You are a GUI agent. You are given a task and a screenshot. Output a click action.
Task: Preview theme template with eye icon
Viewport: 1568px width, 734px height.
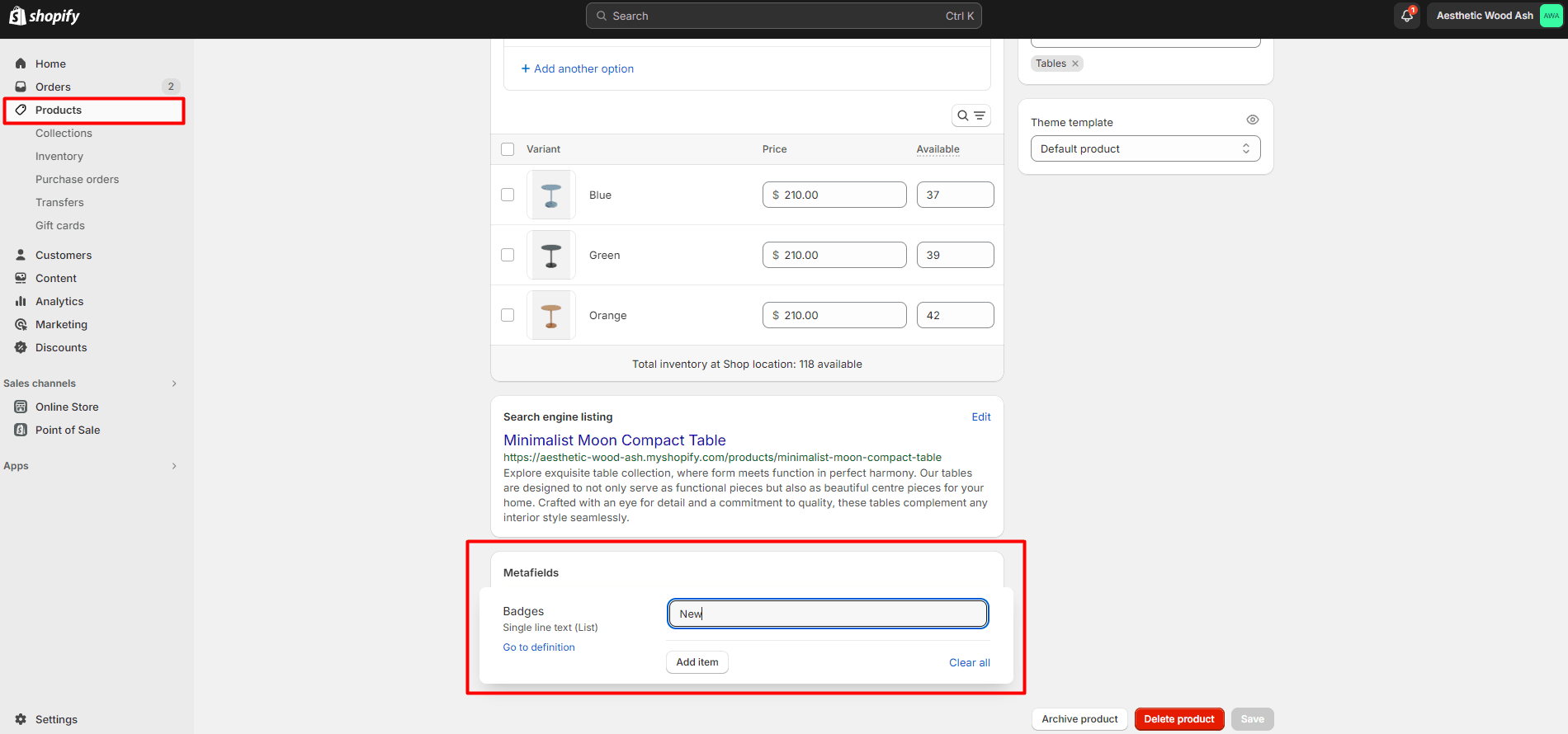(x=1252, y=120)
